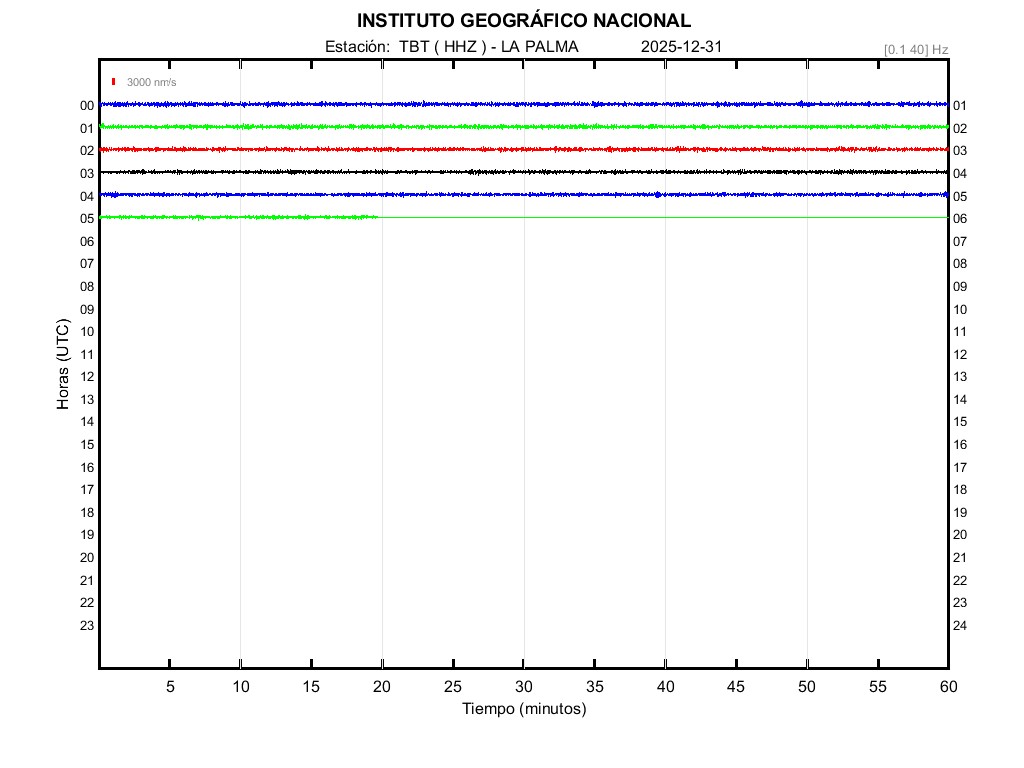Click the red seismic trace for hour 02

click(523, 149)
